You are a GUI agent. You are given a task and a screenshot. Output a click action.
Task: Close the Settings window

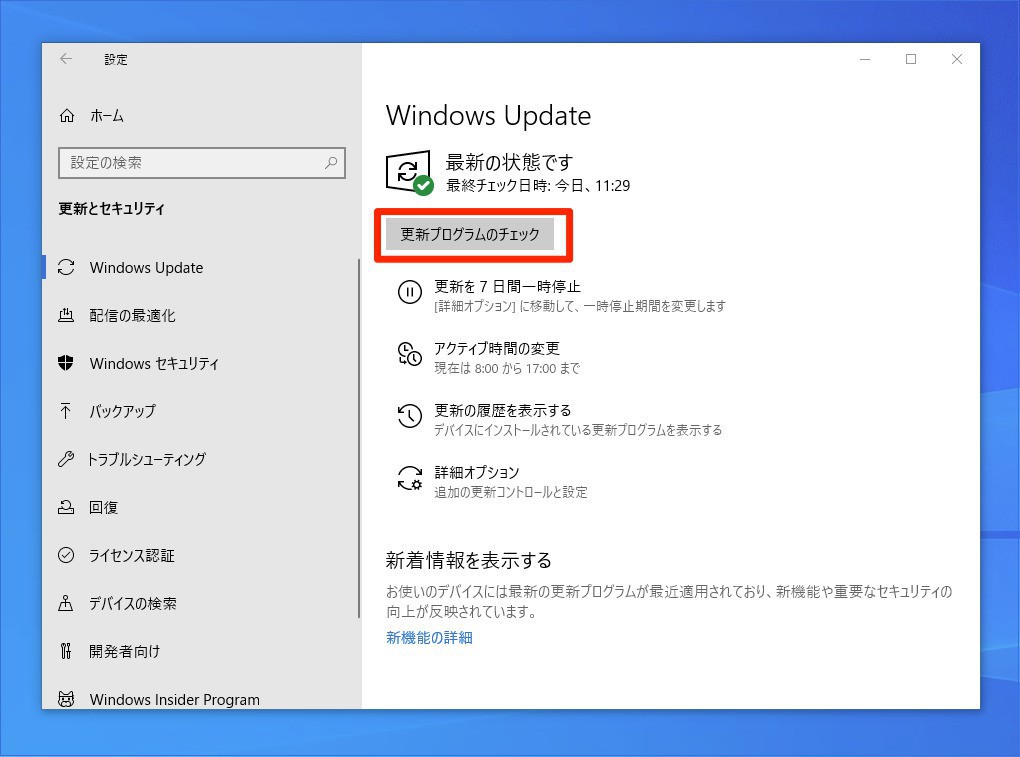(957, 59)
